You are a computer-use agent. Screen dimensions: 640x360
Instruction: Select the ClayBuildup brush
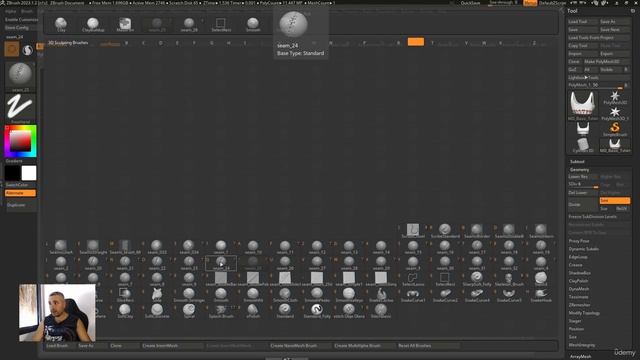(x=93, y=24)
